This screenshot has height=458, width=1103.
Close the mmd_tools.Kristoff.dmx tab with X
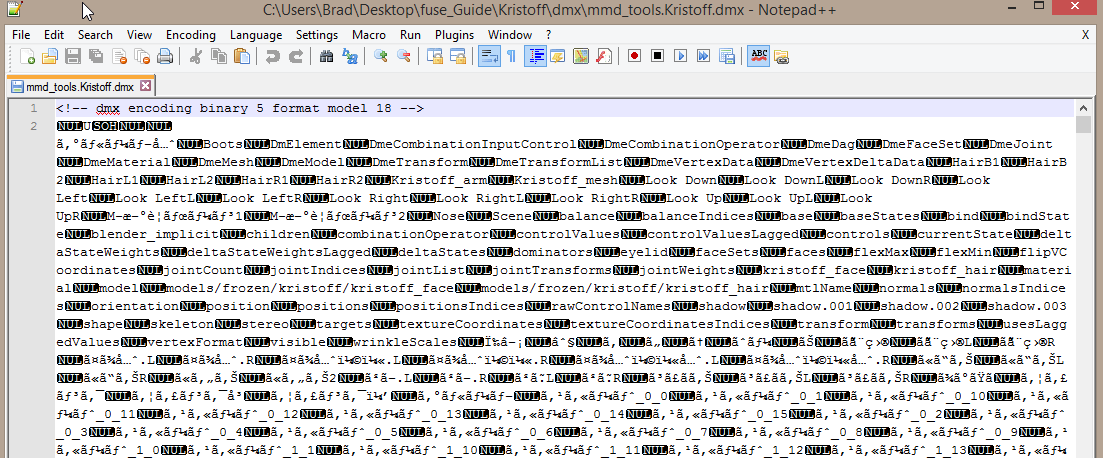[146, 87]
